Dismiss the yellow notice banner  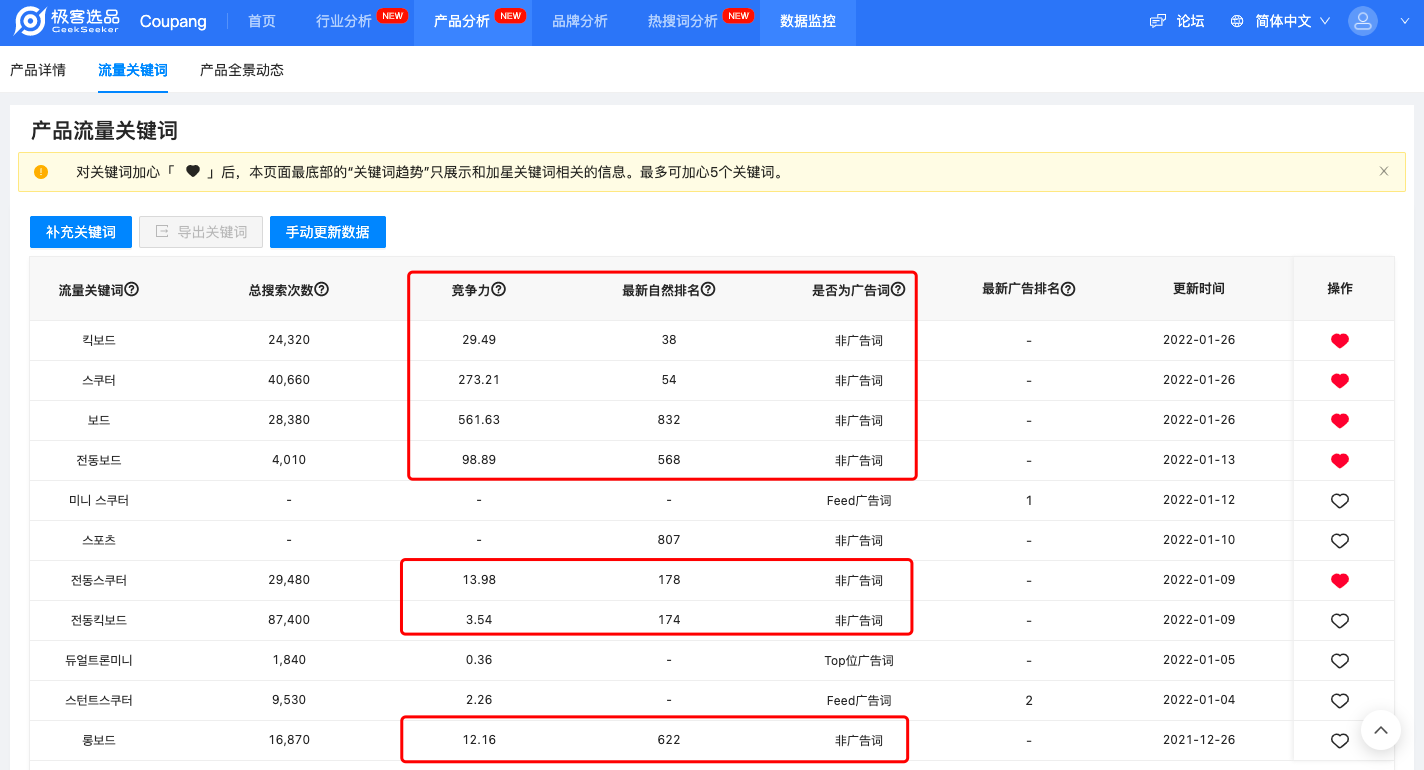[x=1383, y=170]
